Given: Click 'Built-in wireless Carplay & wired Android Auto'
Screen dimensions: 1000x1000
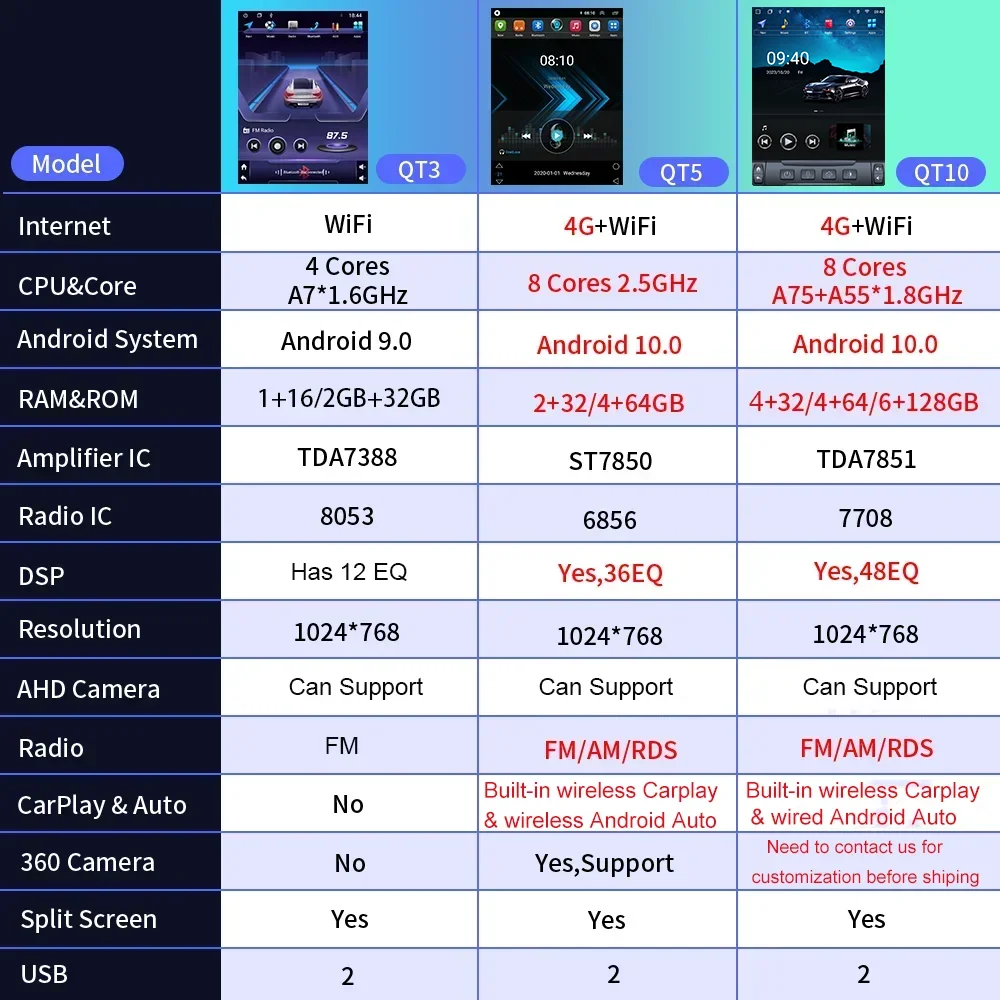Looking at the screenshot, I should coord(862,804).
